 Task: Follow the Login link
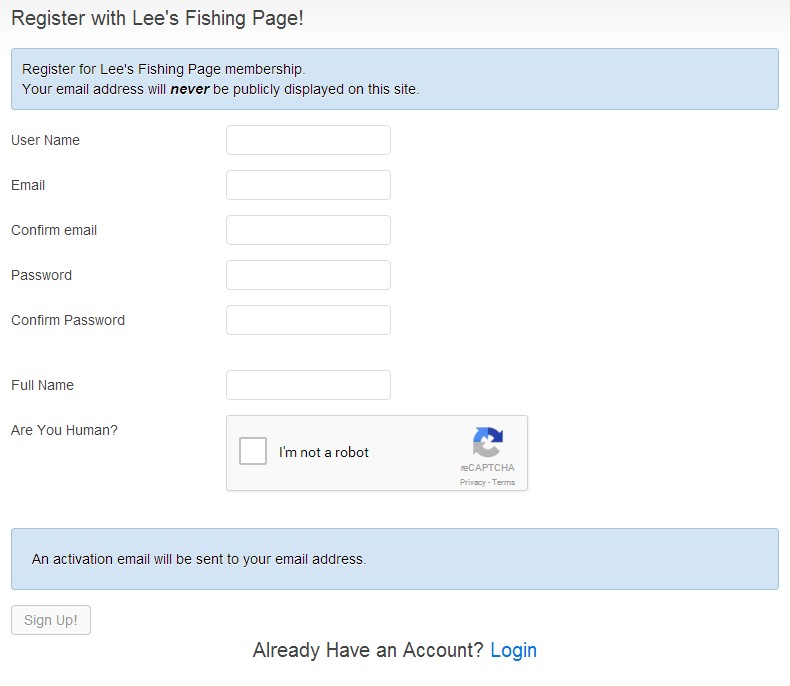[513, 650]
